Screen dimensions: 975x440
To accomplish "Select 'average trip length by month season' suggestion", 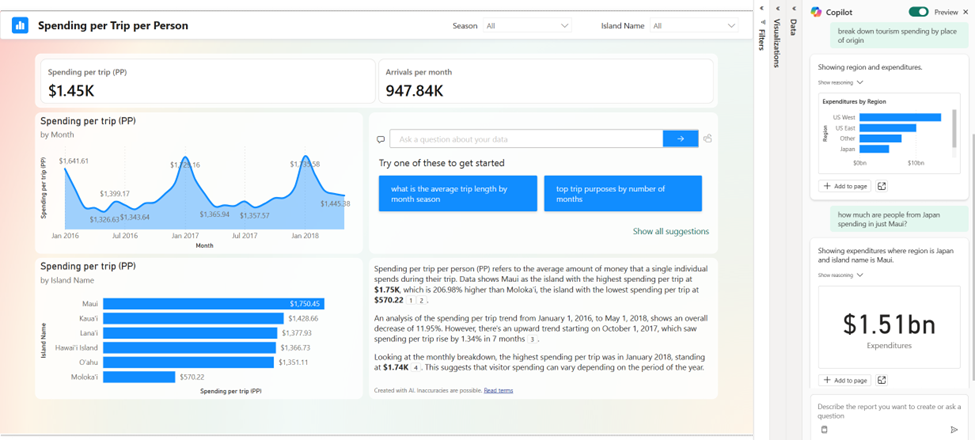I will [457, 193].
